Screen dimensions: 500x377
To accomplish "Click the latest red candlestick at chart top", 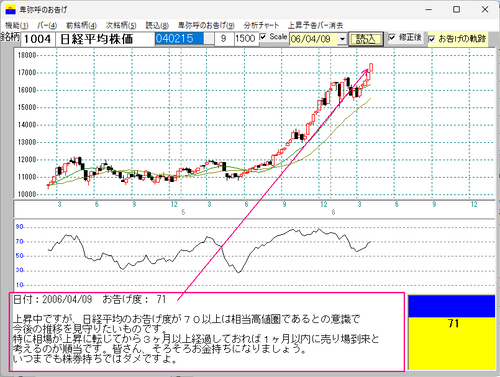I will coord(371,68).
